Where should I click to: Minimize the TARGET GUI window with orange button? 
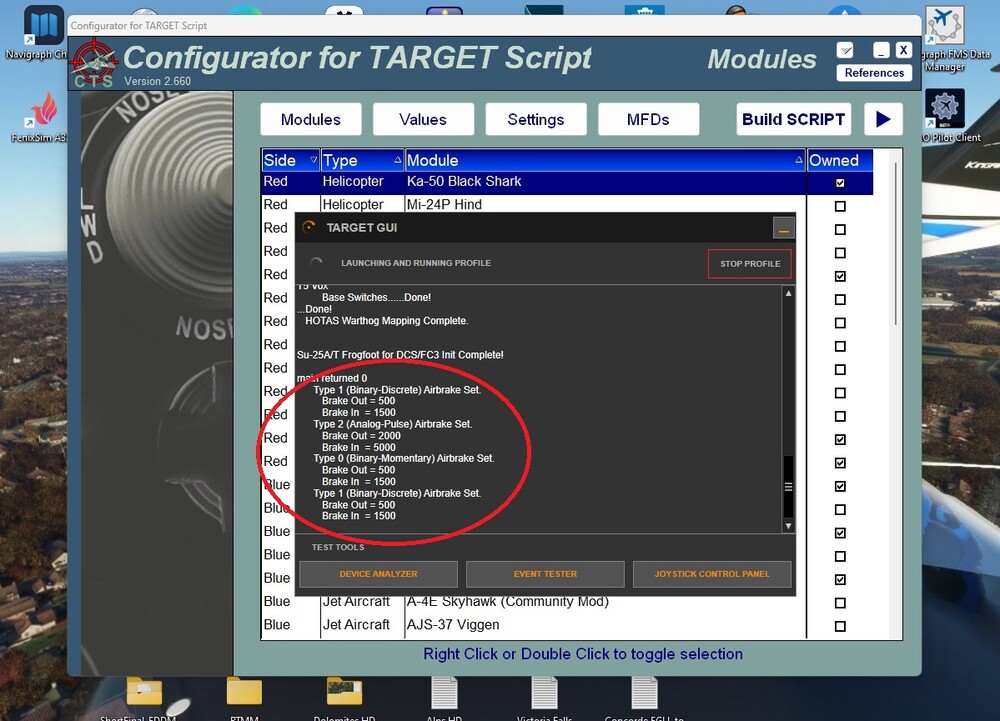783,228
